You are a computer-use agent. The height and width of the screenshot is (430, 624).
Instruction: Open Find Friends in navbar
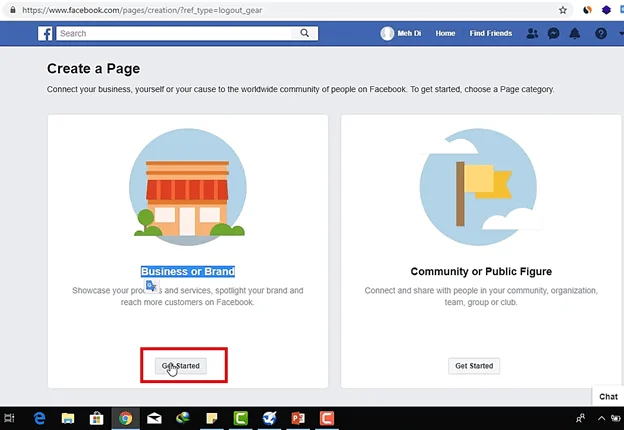(492, 33)
